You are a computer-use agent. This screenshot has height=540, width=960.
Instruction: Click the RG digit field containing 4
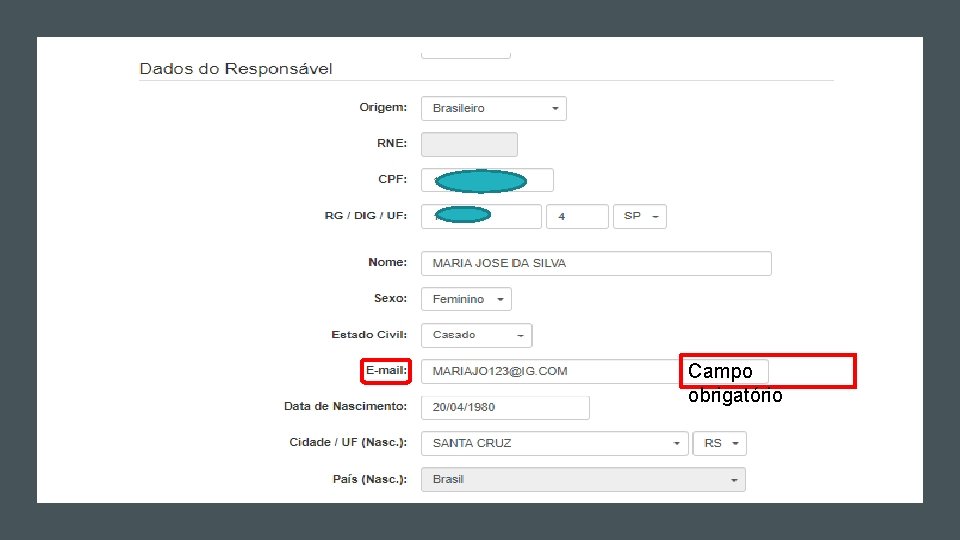pyautogui.click(x=577, y=216)
